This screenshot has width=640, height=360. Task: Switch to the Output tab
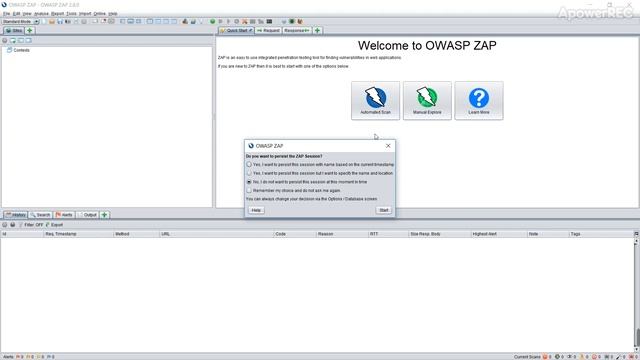coord(87,215)
